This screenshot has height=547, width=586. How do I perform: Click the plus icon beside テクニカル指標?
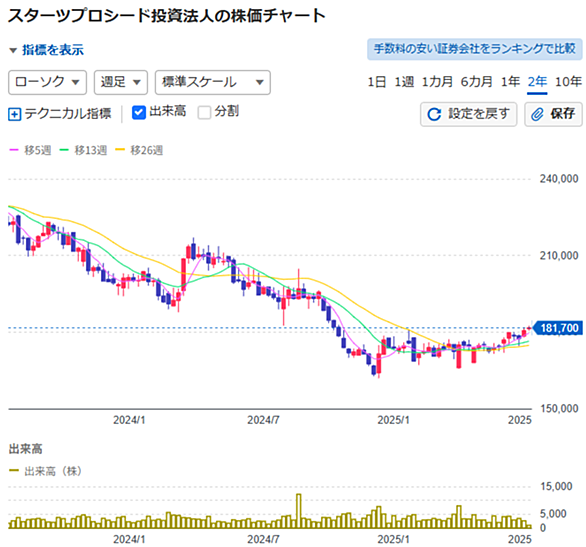coord(15,114)
